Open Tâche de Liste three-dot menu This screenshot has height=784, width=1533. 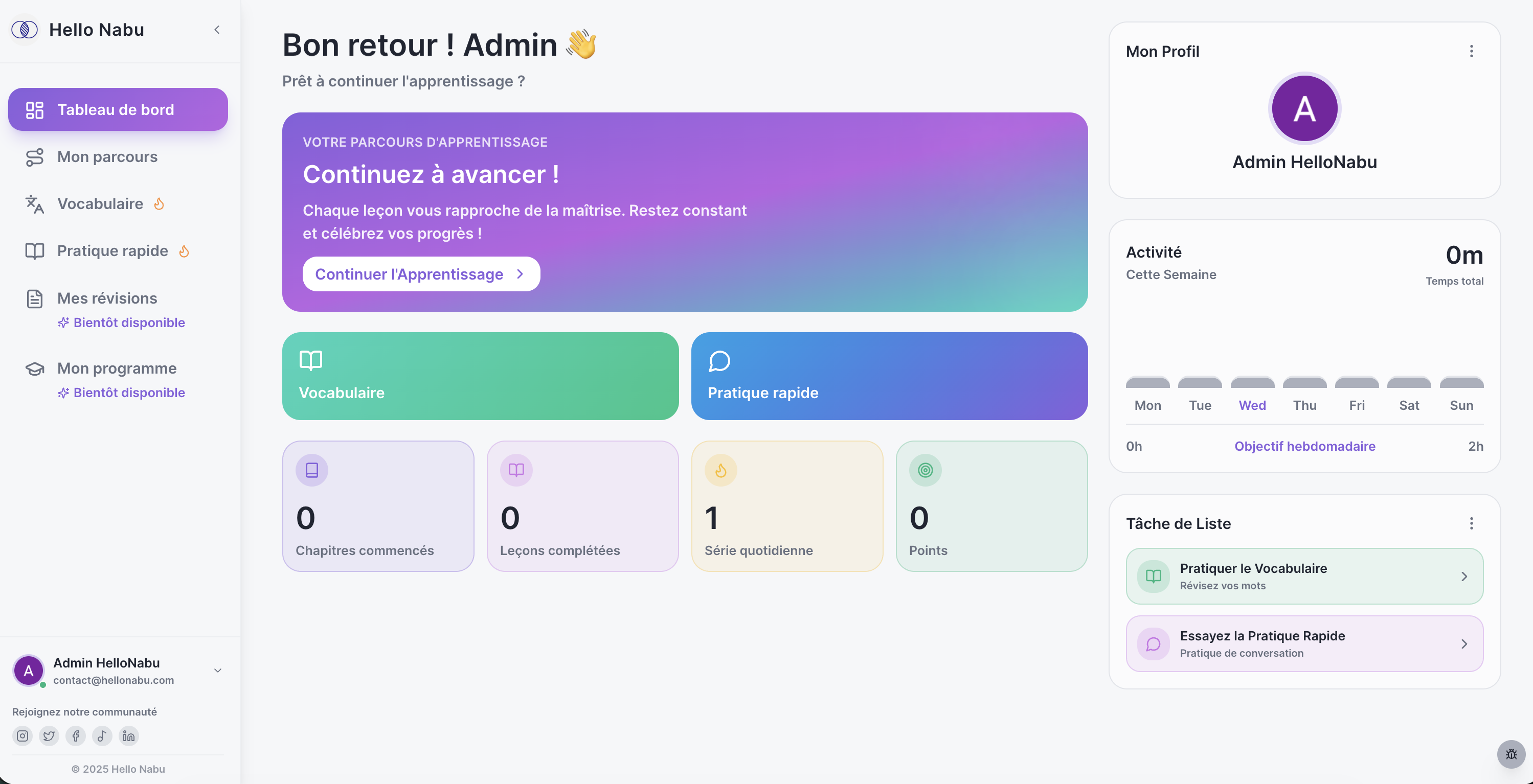[1471, 523]
